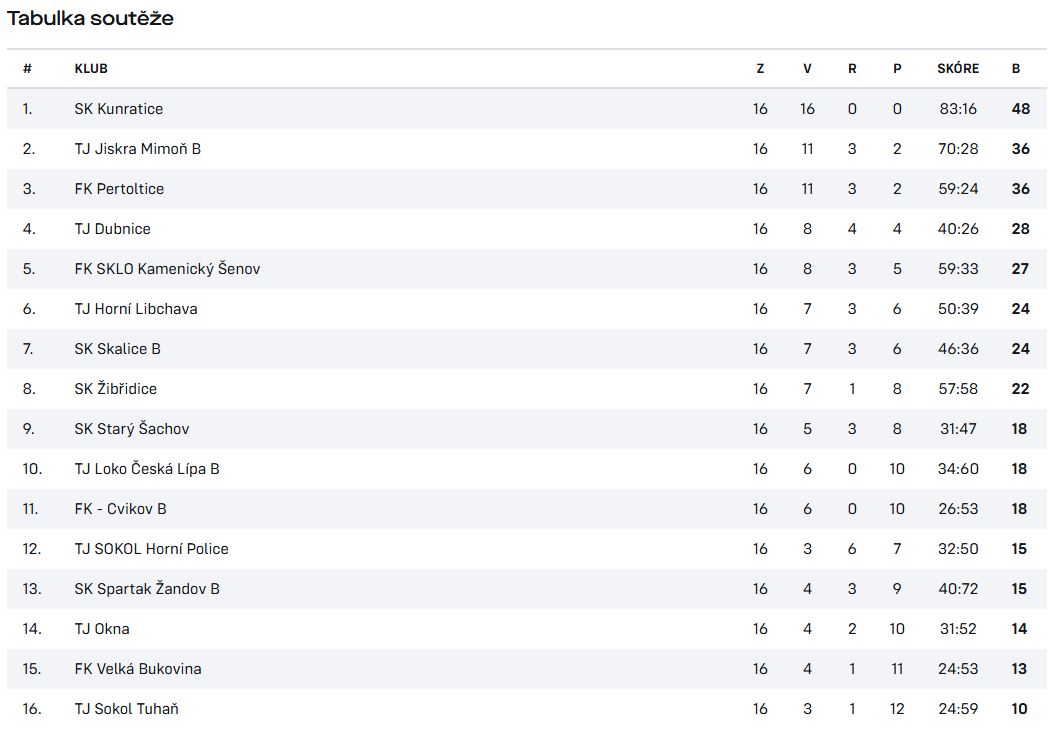
Task: Open TJ SOKOL Horní Police link
Action: click(x=151, y=549)
